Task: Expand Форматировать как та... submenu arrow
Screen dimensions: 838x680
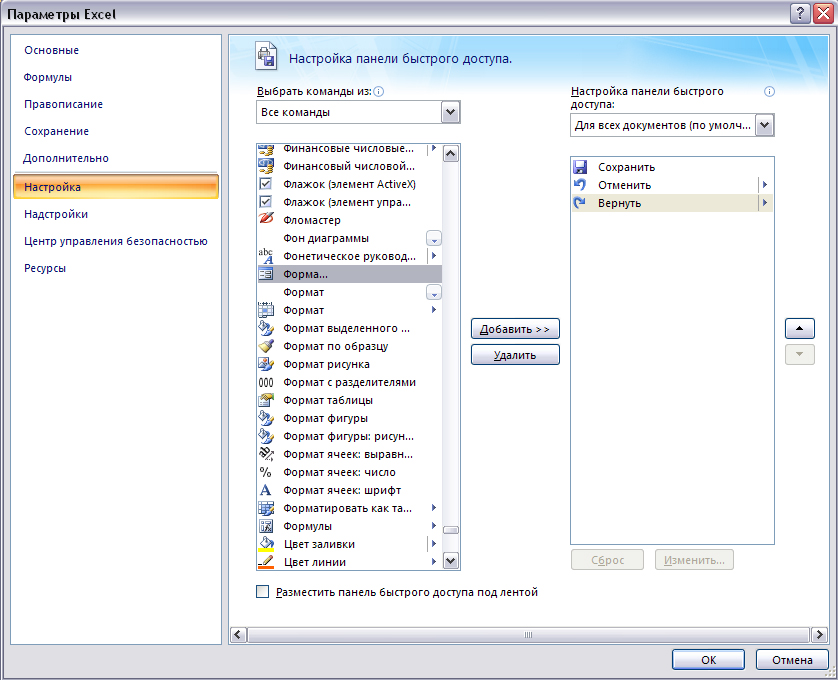Action: (434, 508)
